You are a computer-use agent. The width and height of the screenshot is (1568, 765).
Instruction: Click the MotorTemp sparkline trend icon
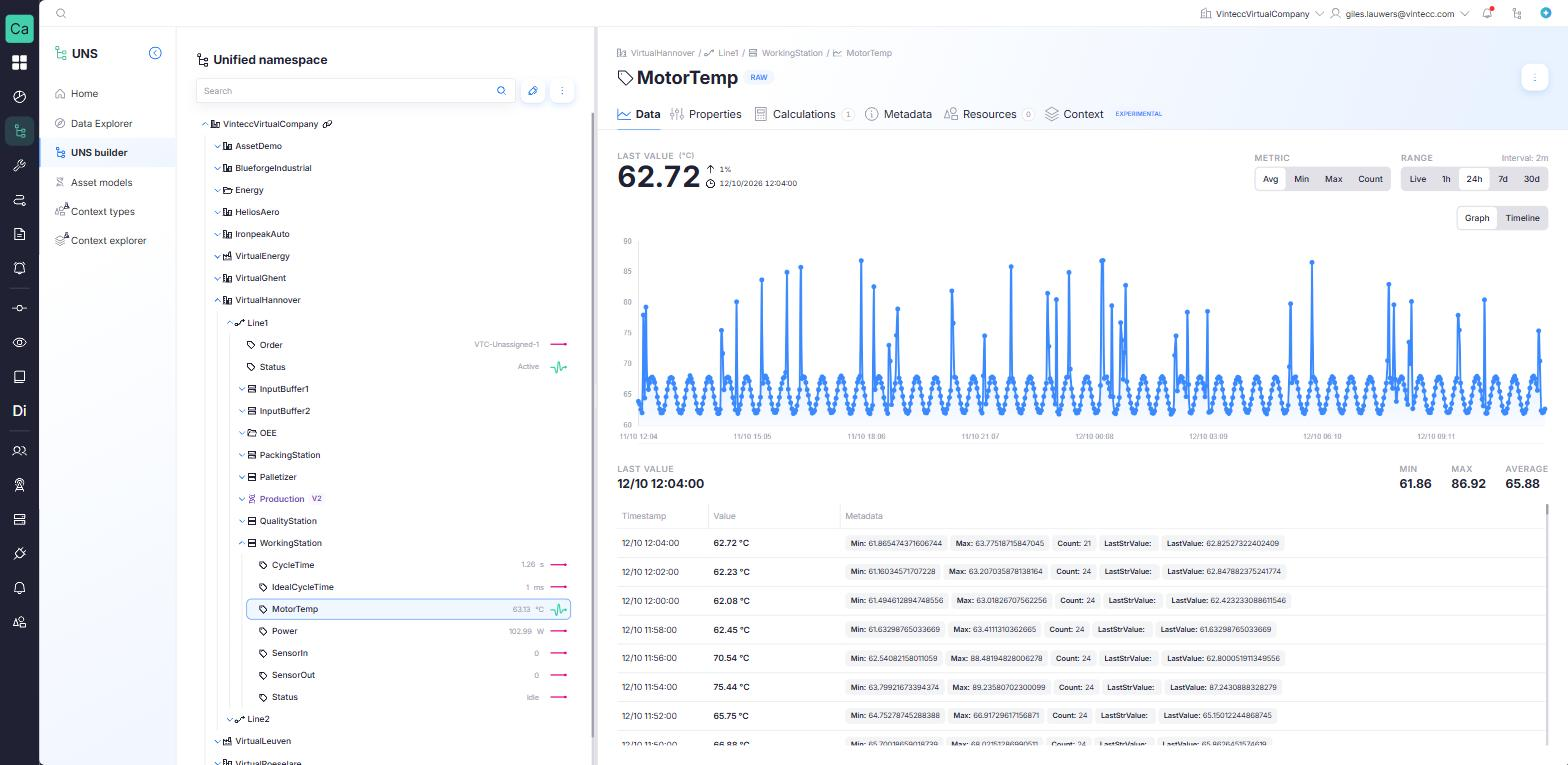[x=559, y=609]
